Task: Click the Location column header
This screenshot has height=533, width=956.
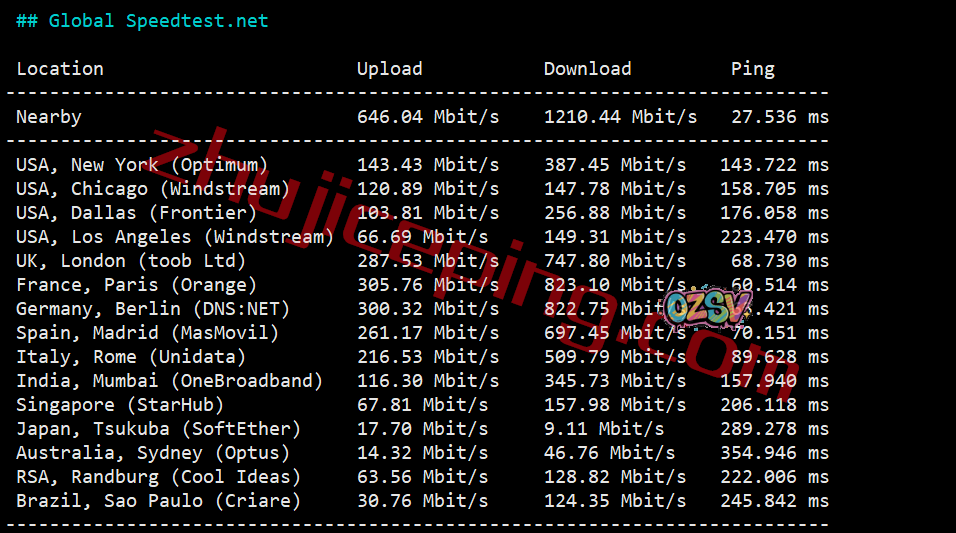Action: click(60, 68)
